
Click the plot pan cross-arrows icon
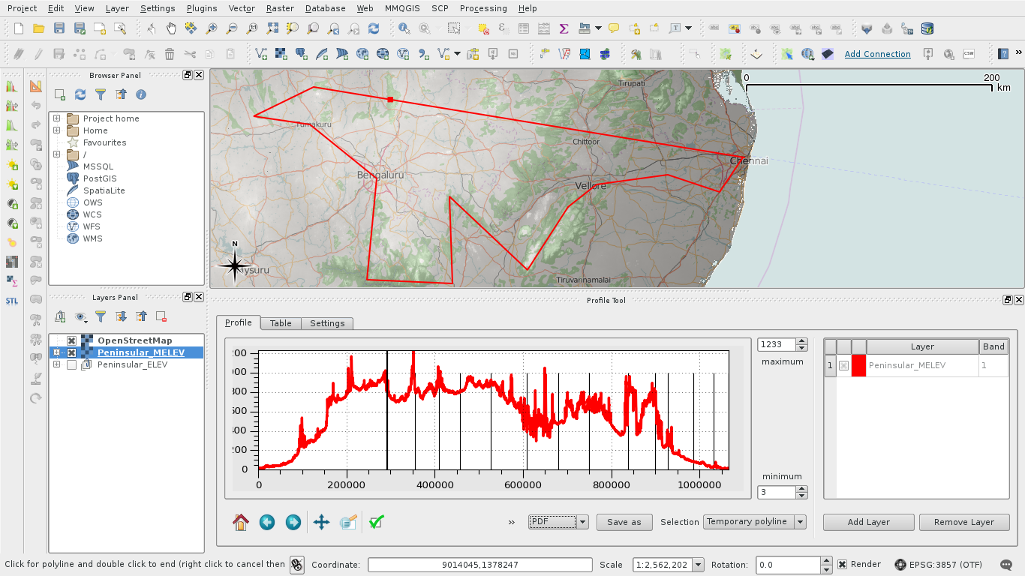pyautogui.click(x=321, y=522)
